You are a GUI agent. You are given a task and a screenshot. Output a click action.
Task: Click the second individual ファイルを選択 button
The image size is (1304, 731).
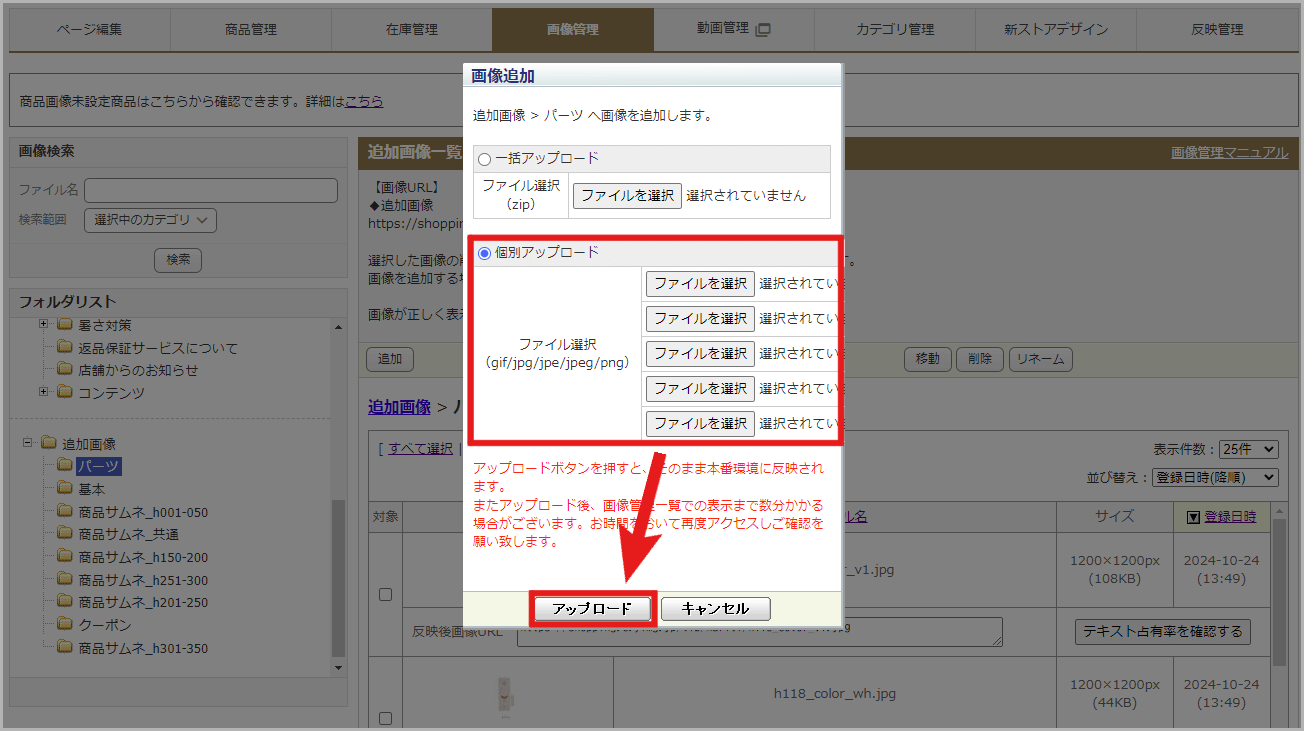click(x=700, y=319)
